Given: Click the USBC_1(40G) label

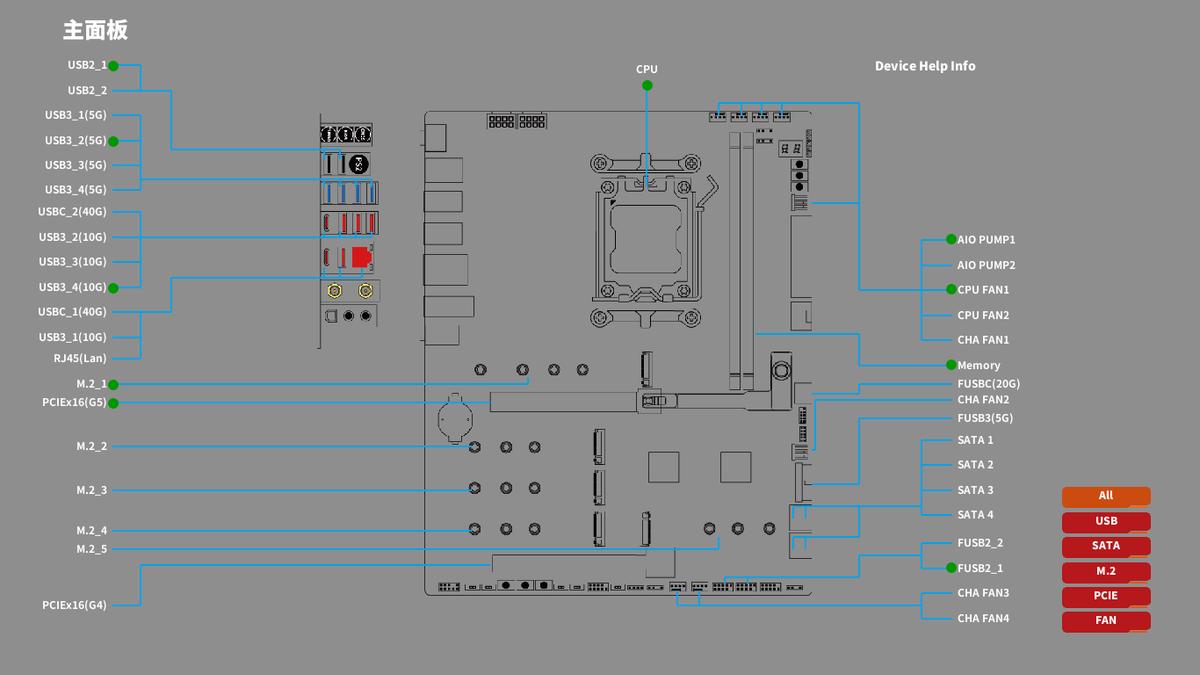Looking at the screenshot, I should point(72,312).
